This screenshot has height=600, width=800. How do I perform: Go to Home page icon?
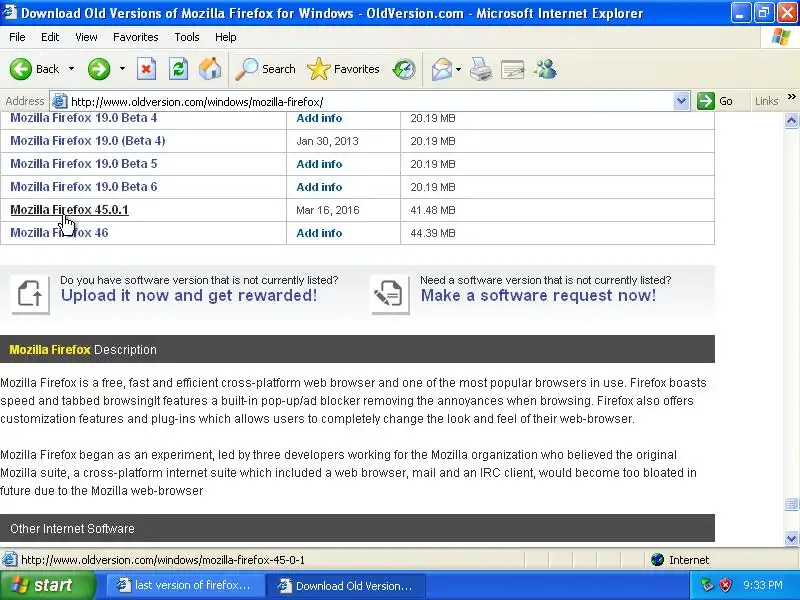[x=210, y=69]
